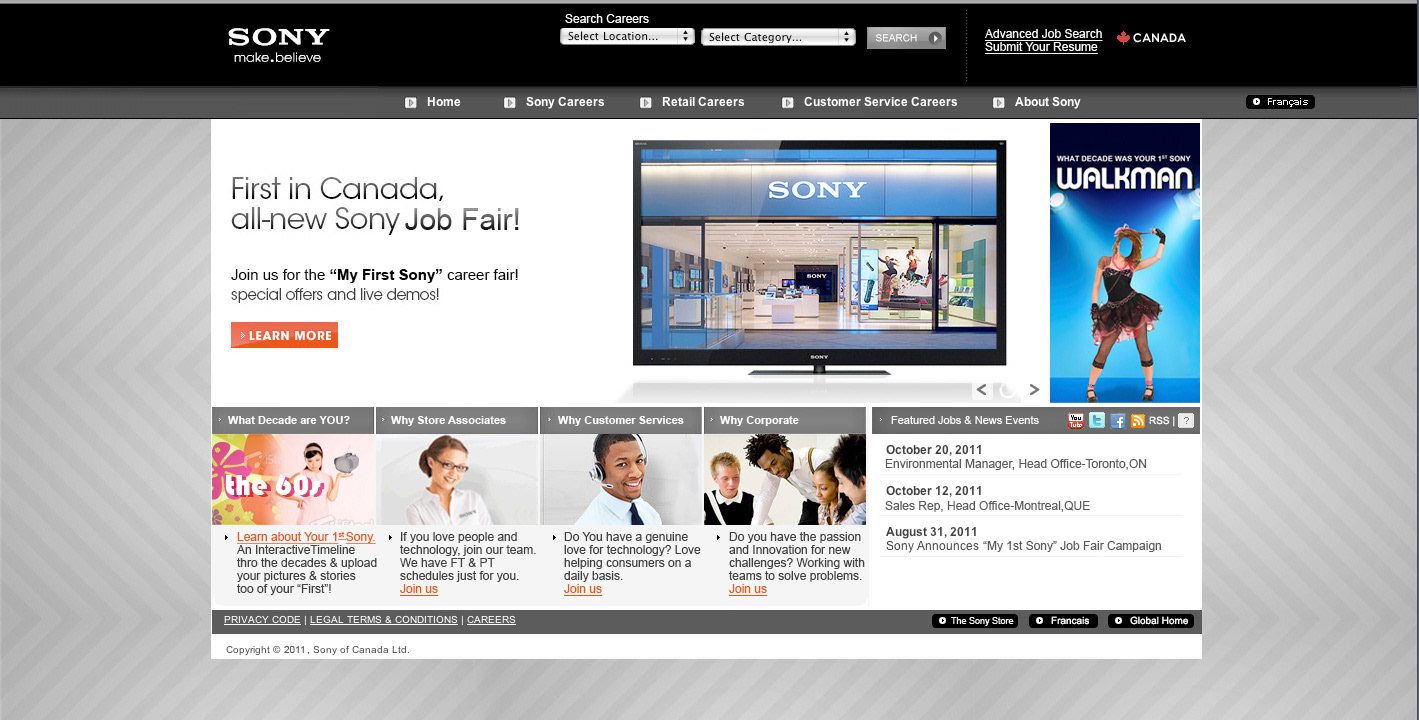Viewport: 1419px width, 720px height.
Task: Click store associate woman thumbnail
Action: click(458, 480)
